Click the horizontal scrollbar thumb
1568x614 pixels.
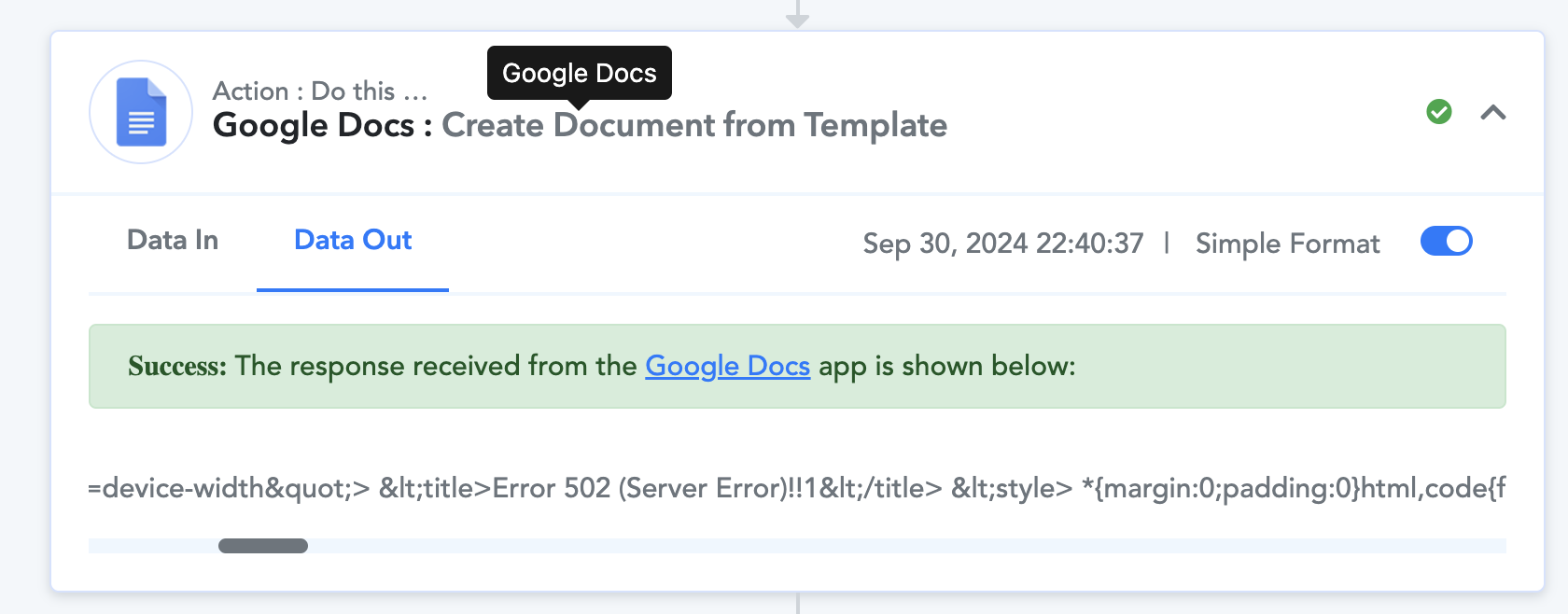point(263,546)
